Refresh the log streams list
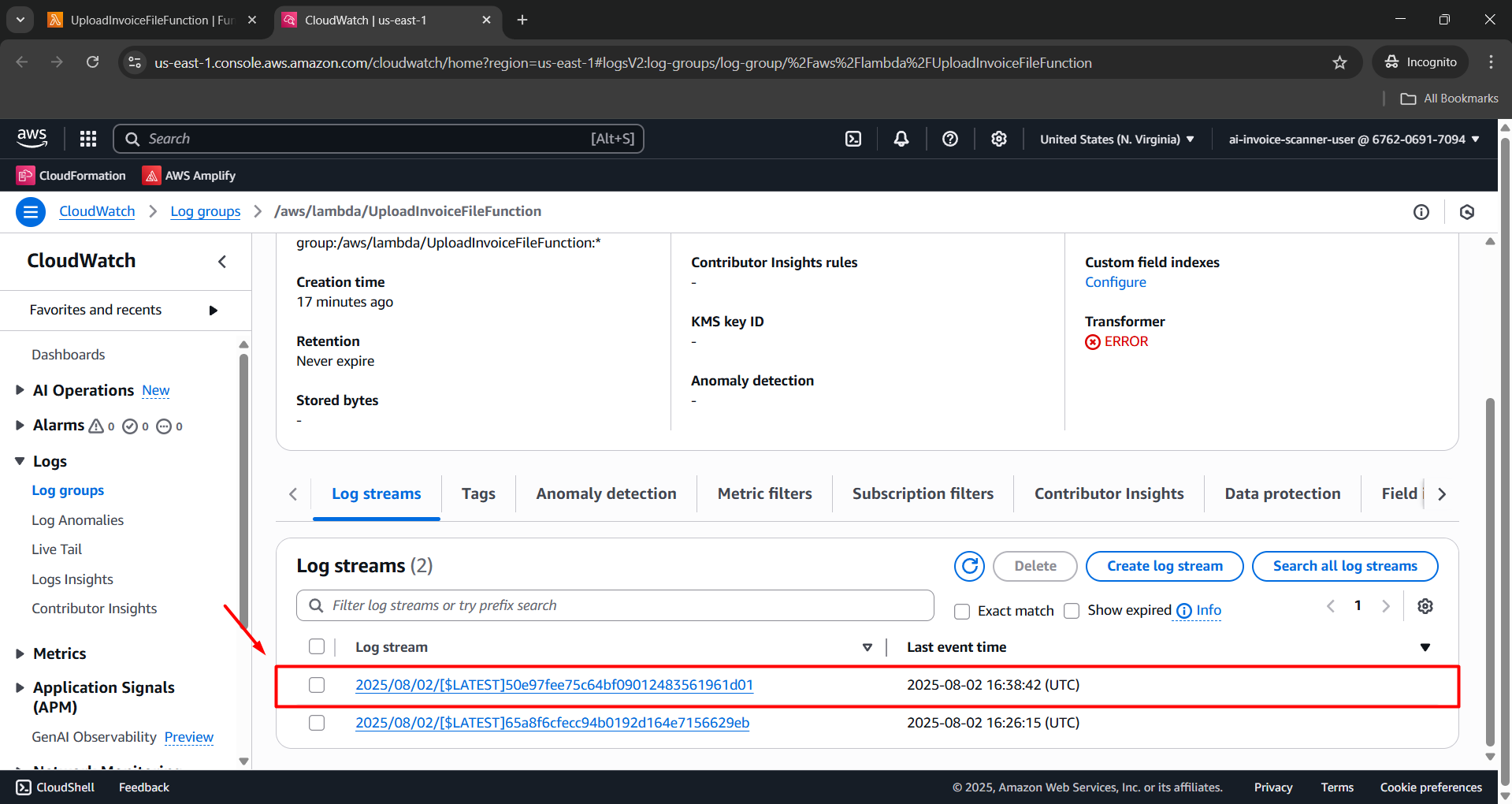This screenshot has width=1512, height=804. point(968,566)
